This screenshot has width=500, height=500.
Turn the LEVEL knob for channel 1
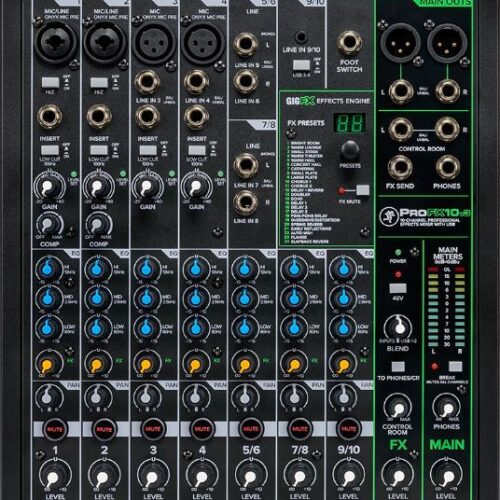click(x=55, y=475)
